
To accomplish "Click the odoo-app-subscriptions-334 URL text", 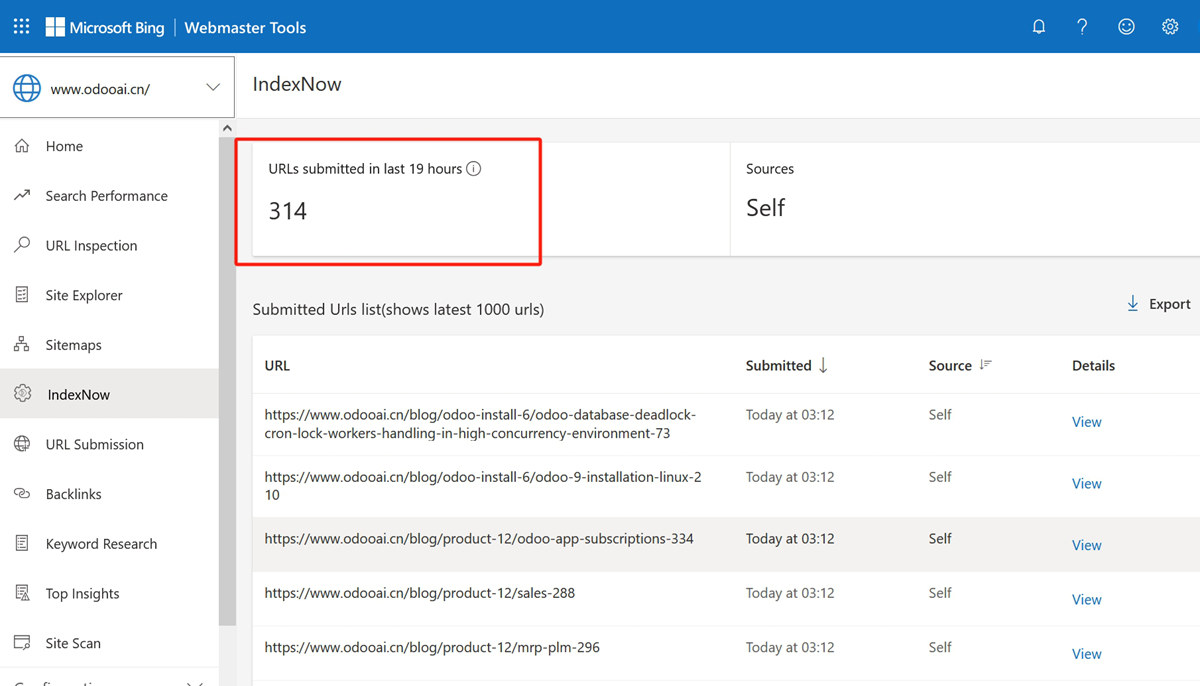I will (479, 539).
